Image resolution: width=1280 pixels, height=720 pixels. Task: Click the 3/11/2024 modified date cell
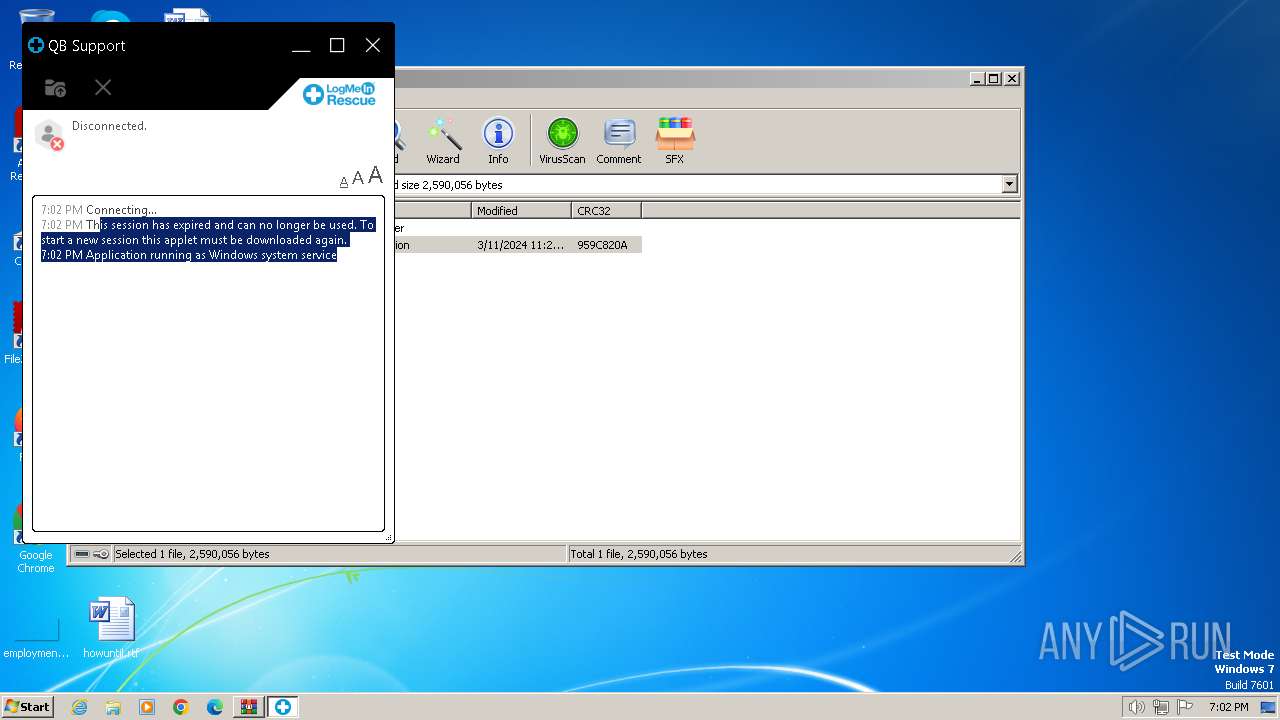(520, 245)
